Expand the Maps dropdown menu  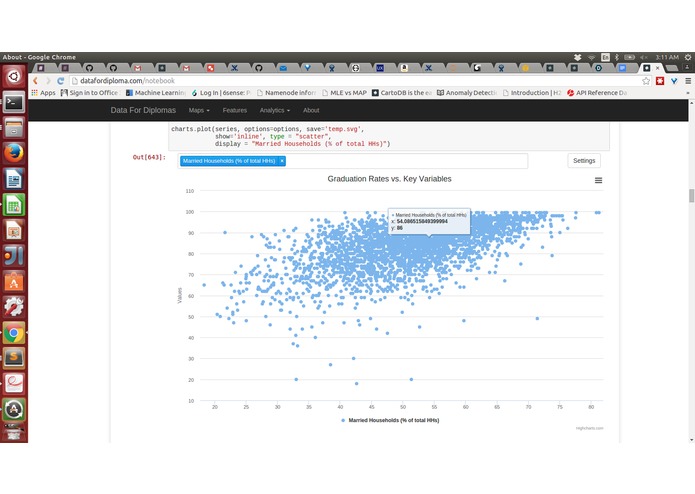(x=199, y=110)
